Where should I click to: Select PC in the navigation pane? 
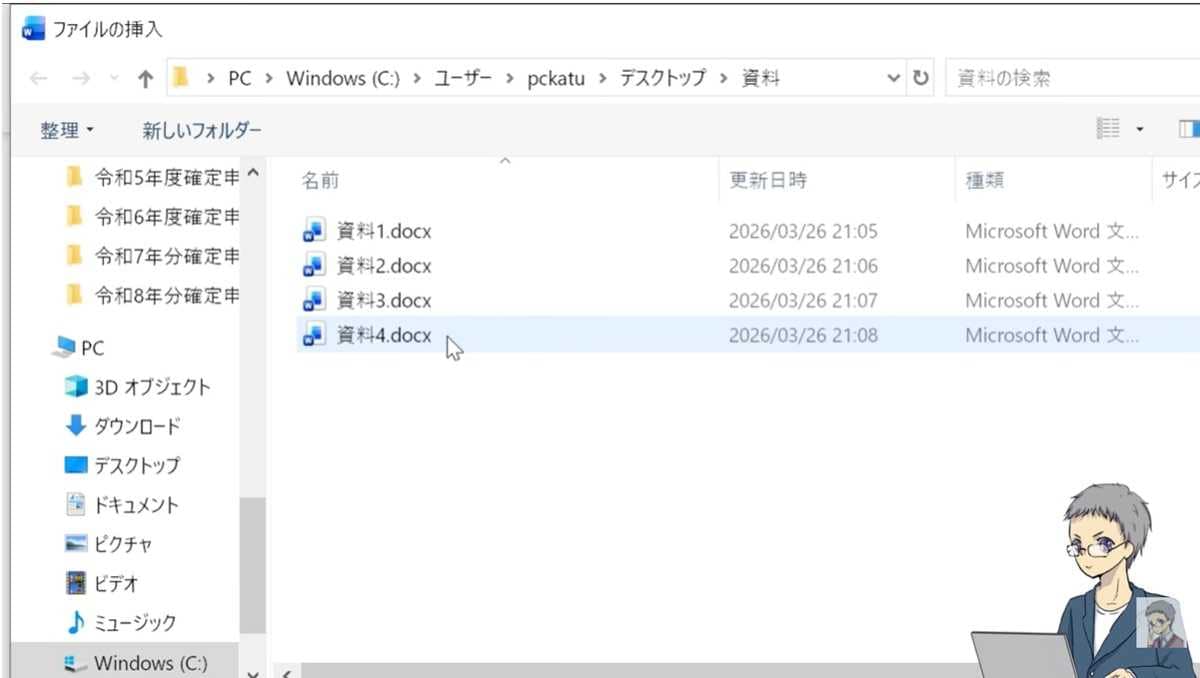tap(80, 348)
